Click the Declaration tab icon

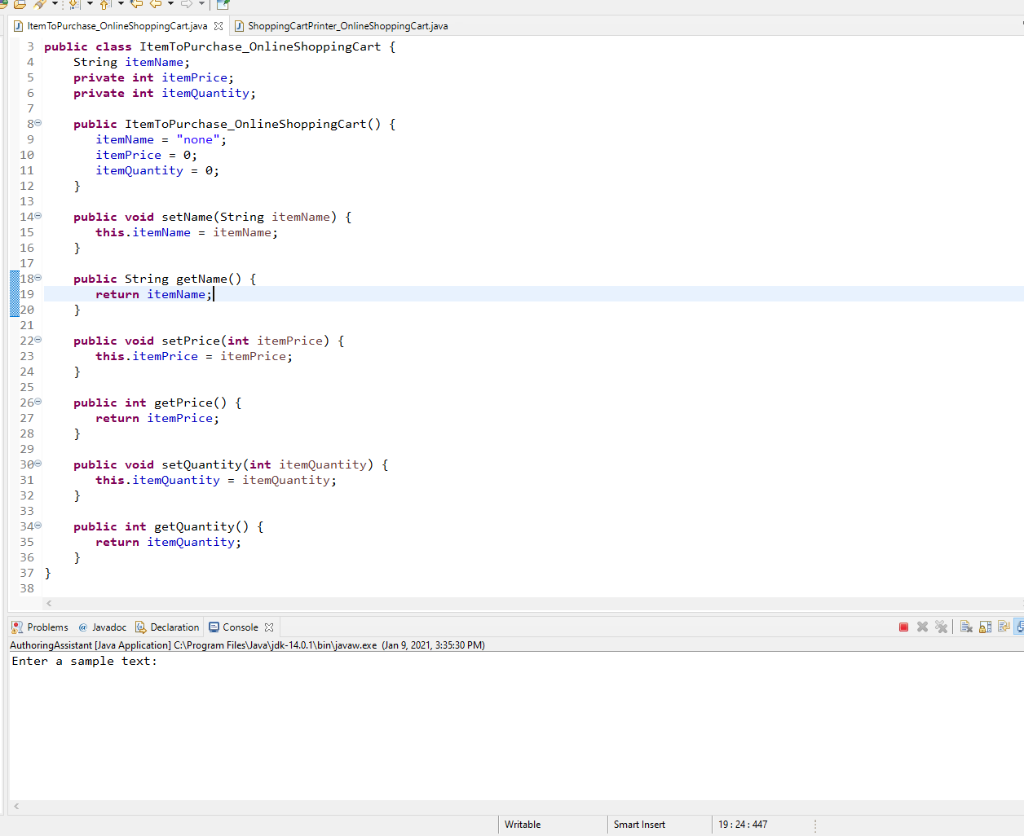click(x=140, y=627)
